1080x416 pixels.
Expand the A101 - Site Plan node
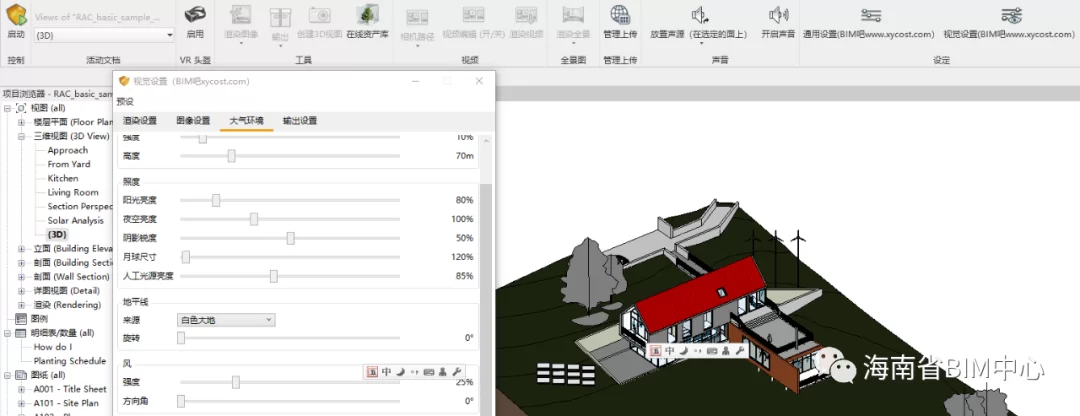point(21,403)
